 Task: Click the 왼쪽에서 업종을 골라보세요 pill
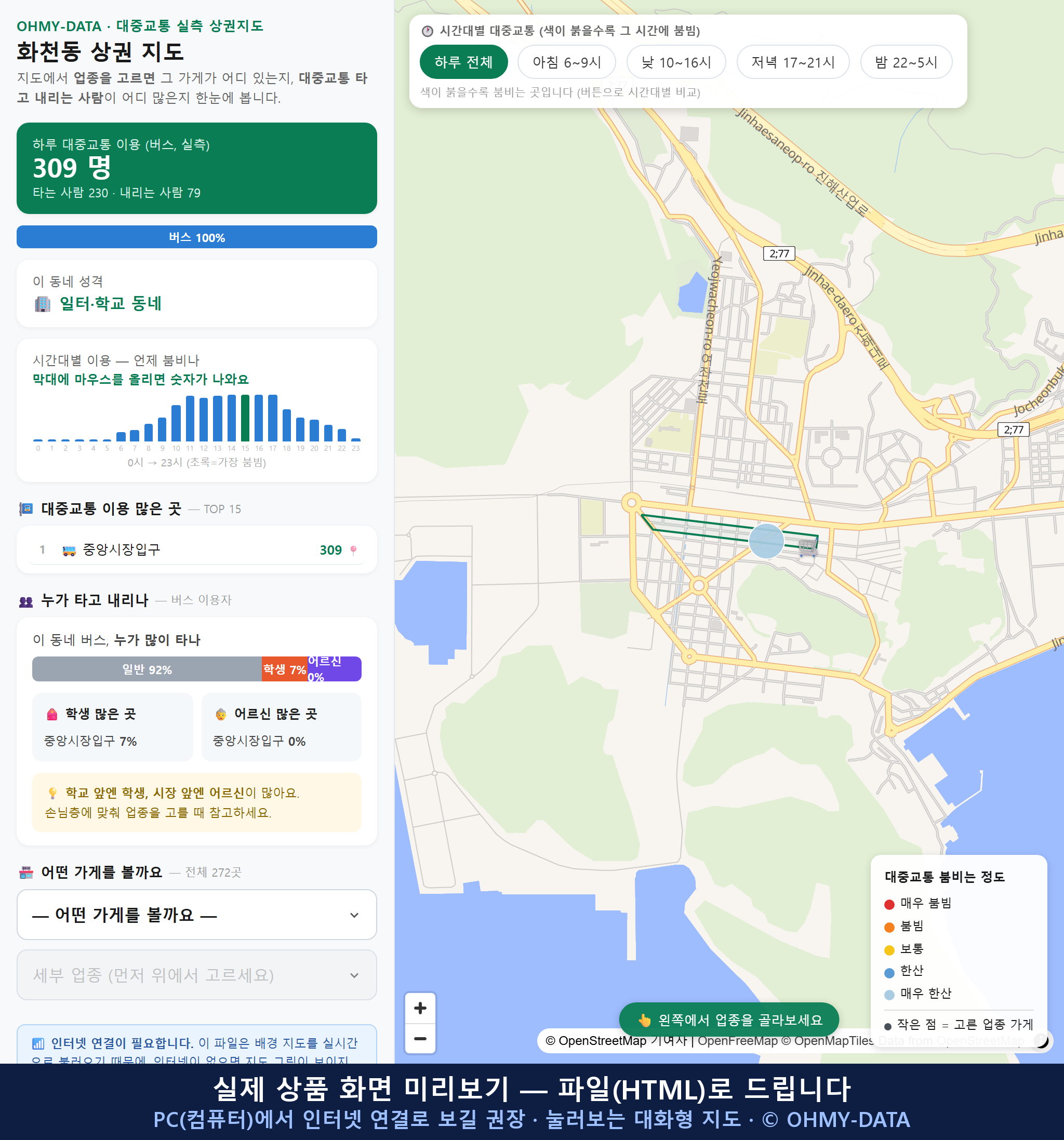pos(729,1020)
